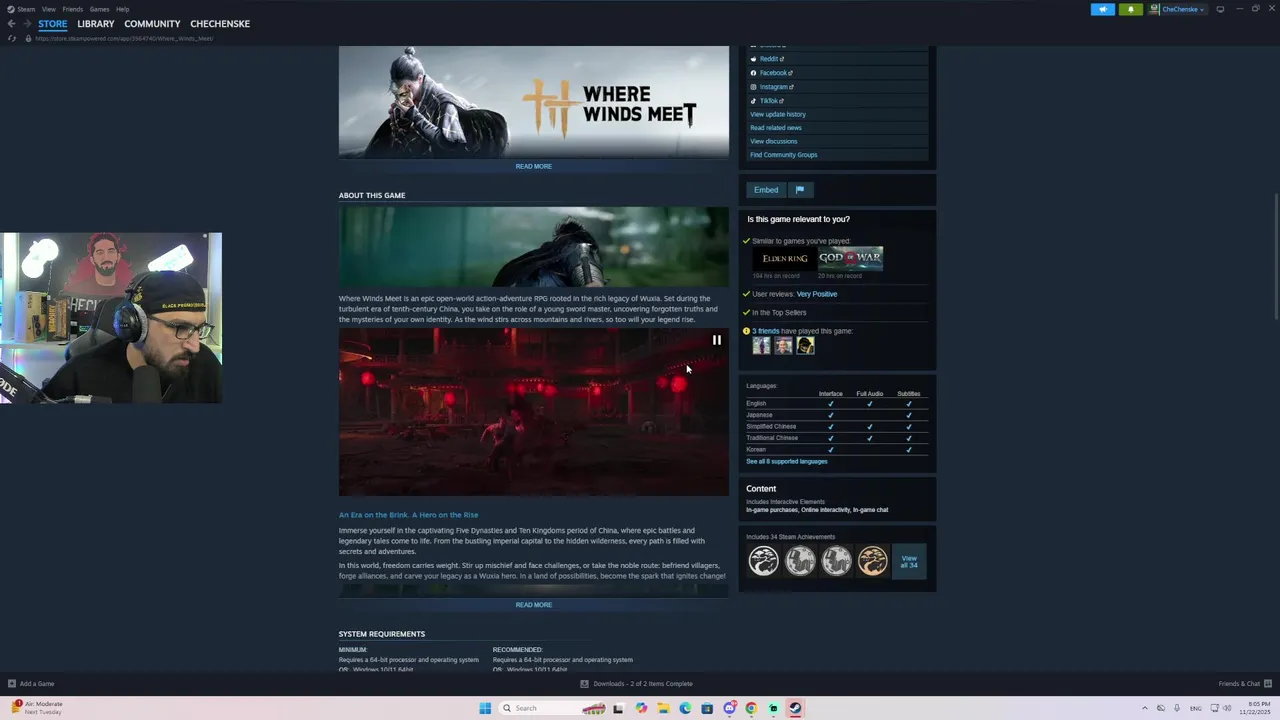Click the blue announcements megaphone button

[x=1103, y=9]
